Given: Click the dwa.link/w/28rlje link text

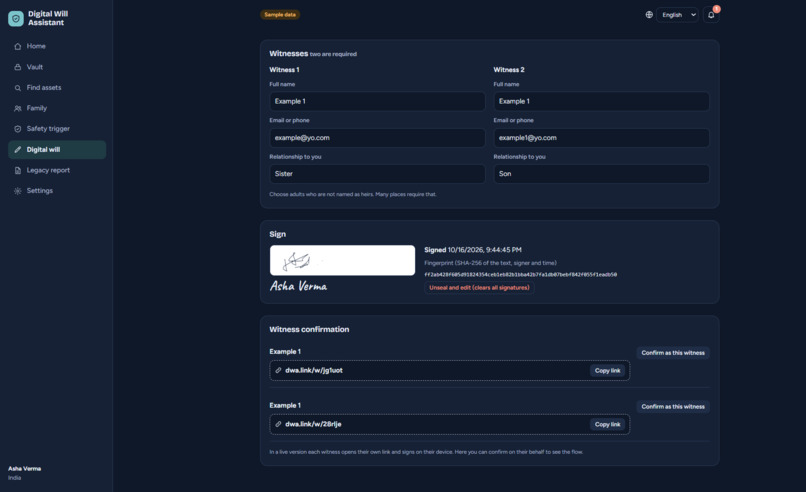Looking at the screenshot, I should 313,424.
